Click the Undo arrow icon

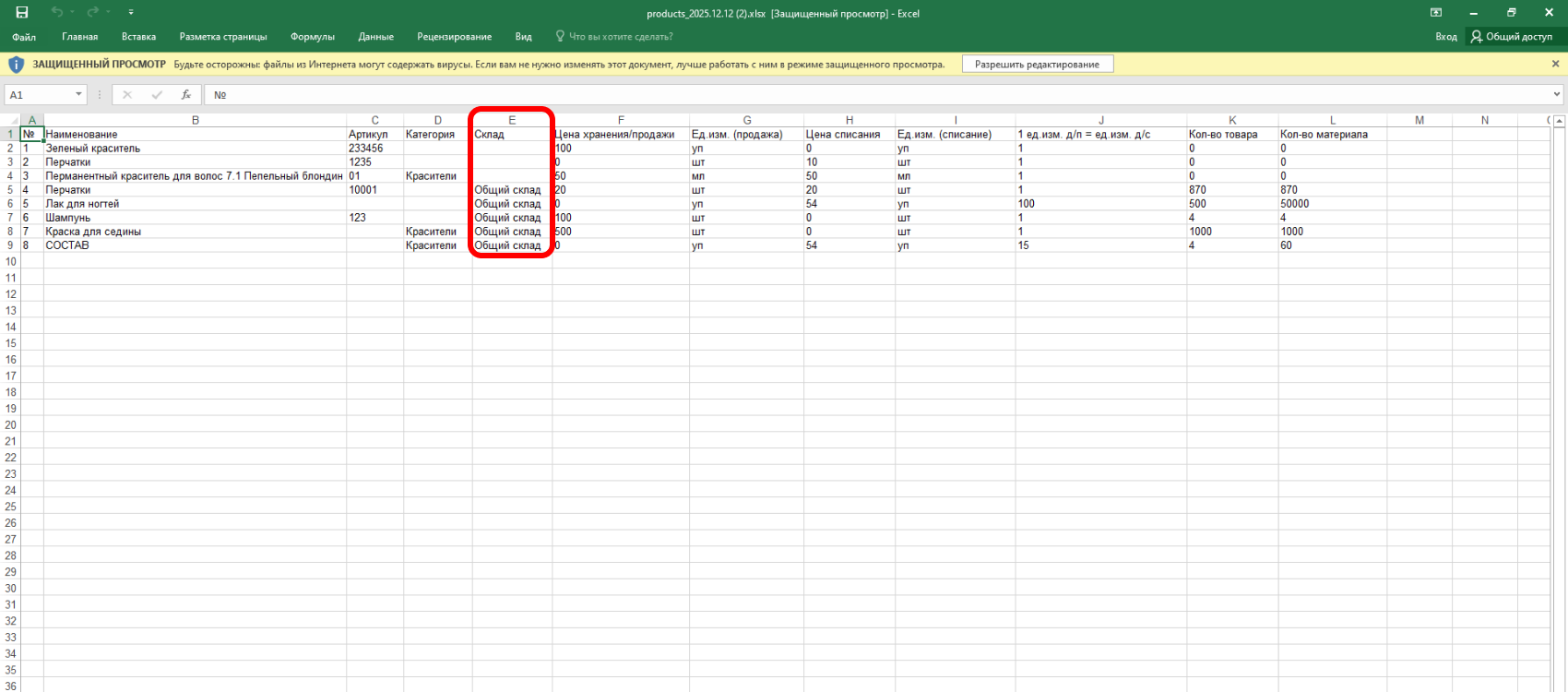point(57,13)
